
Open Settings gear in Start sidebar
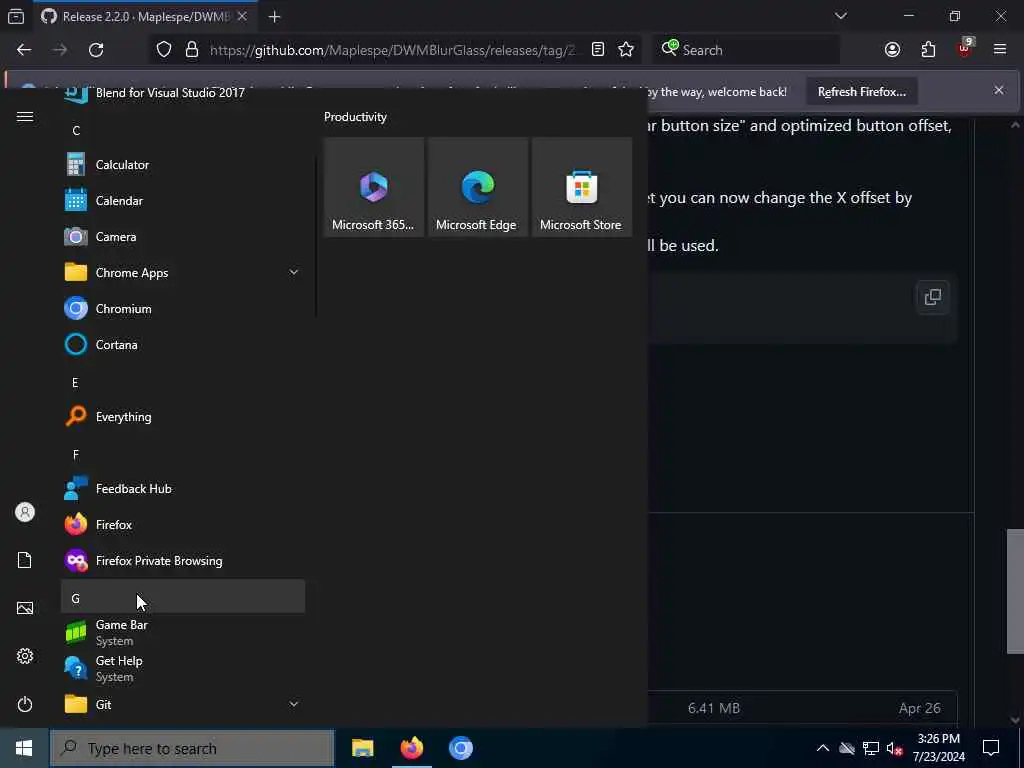click(x=25, y=656)
